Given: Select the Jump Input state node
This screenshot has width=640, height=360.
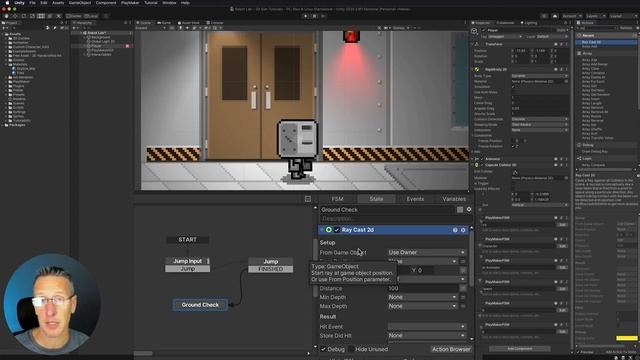Looking at the screenshot, I should pos(188,261).
